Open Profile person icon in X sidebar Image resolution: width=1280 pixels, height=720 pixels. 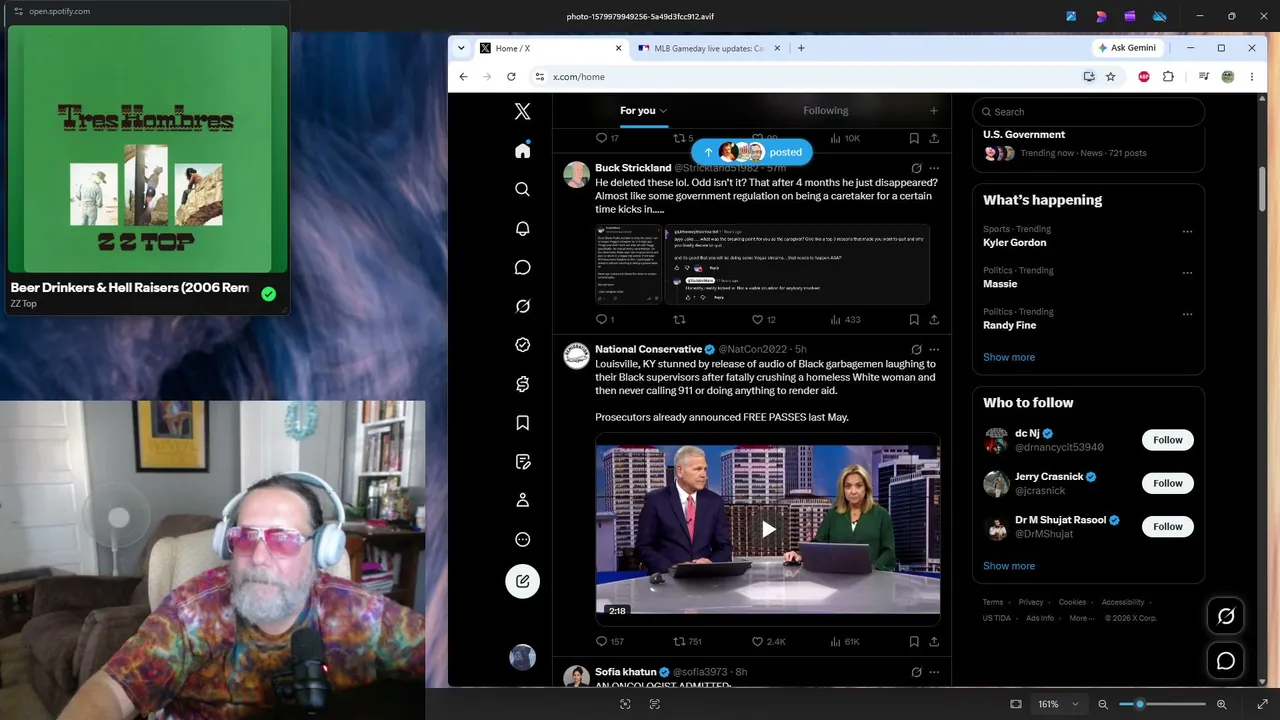(x=522, y=501)
